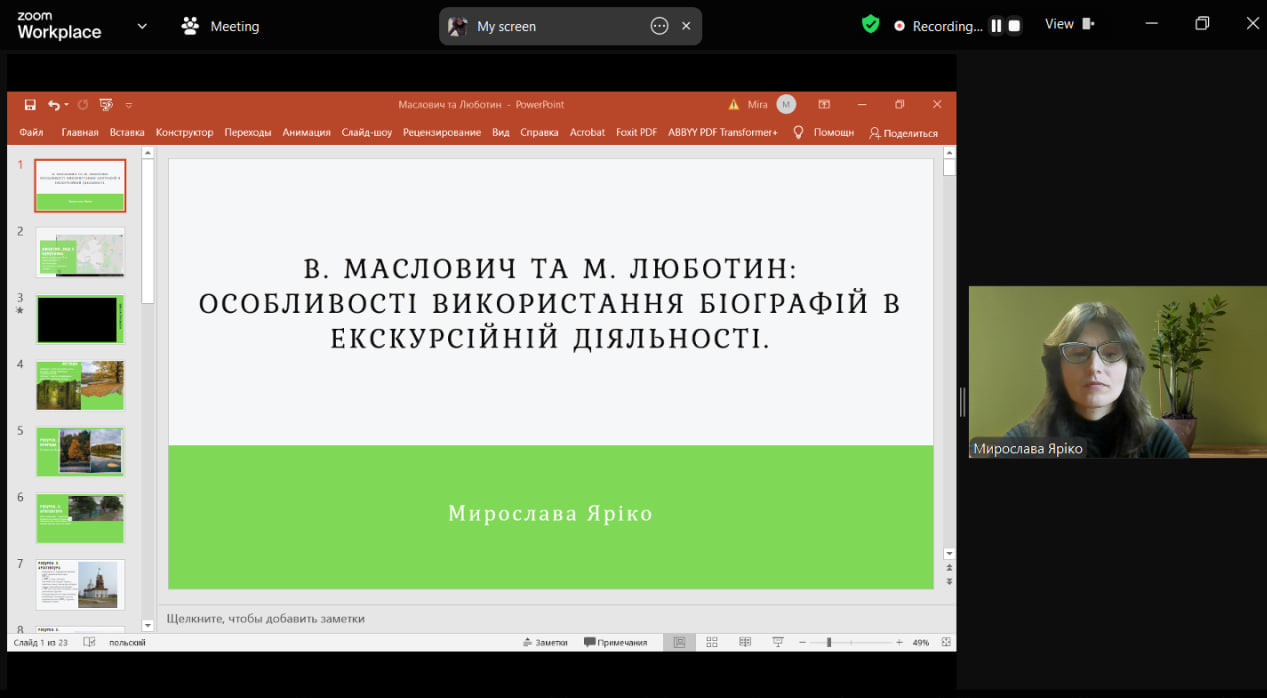1267x698 pixels.
Task: Open the Undo history dropdown arrow
Action: click(x=66, y=104)
